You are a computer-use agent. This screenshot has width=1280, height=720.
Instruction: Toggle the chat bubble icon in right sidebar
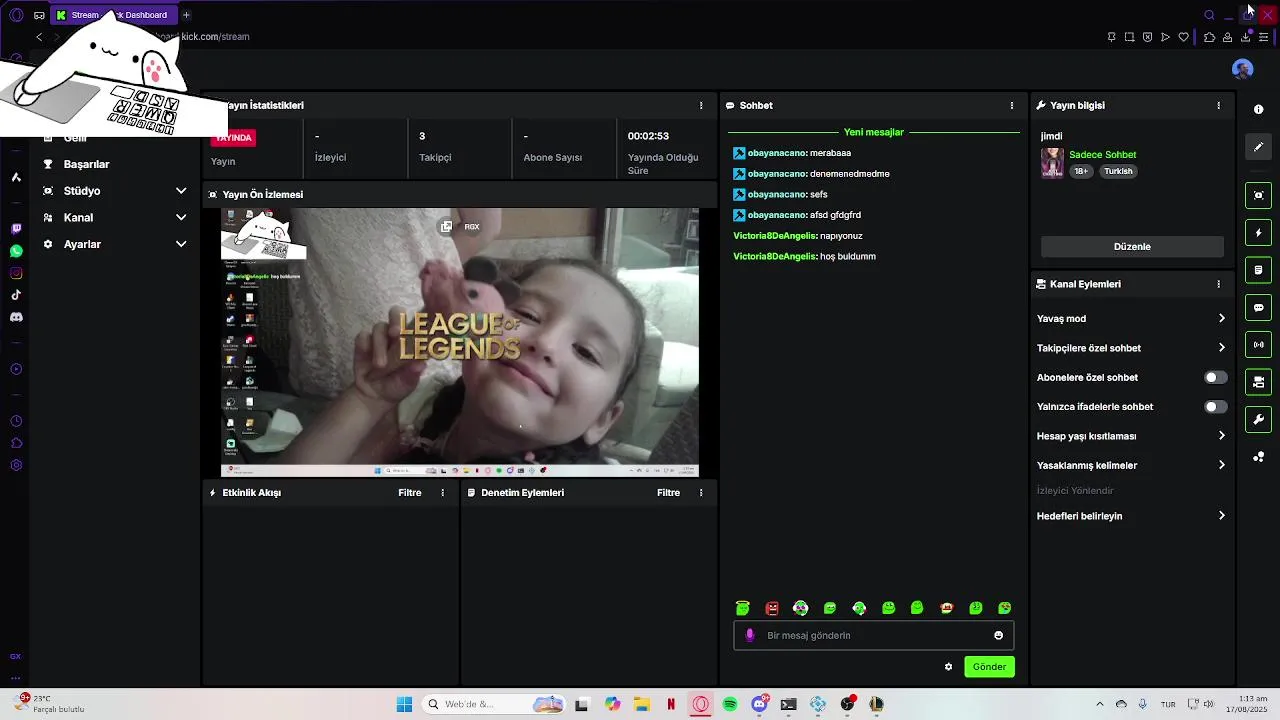click(1258, 307)
